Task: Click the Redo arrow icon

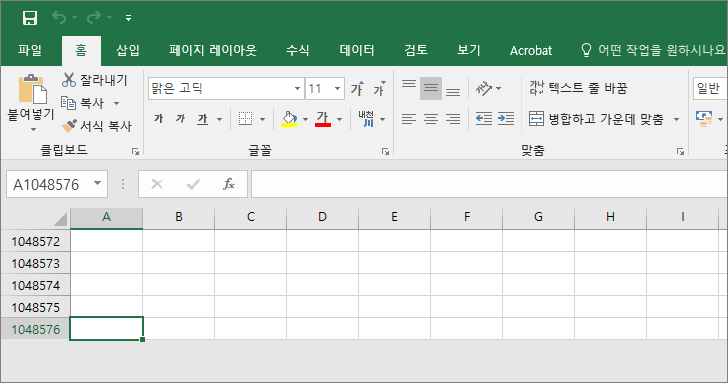Action: [x=94, y=18]
